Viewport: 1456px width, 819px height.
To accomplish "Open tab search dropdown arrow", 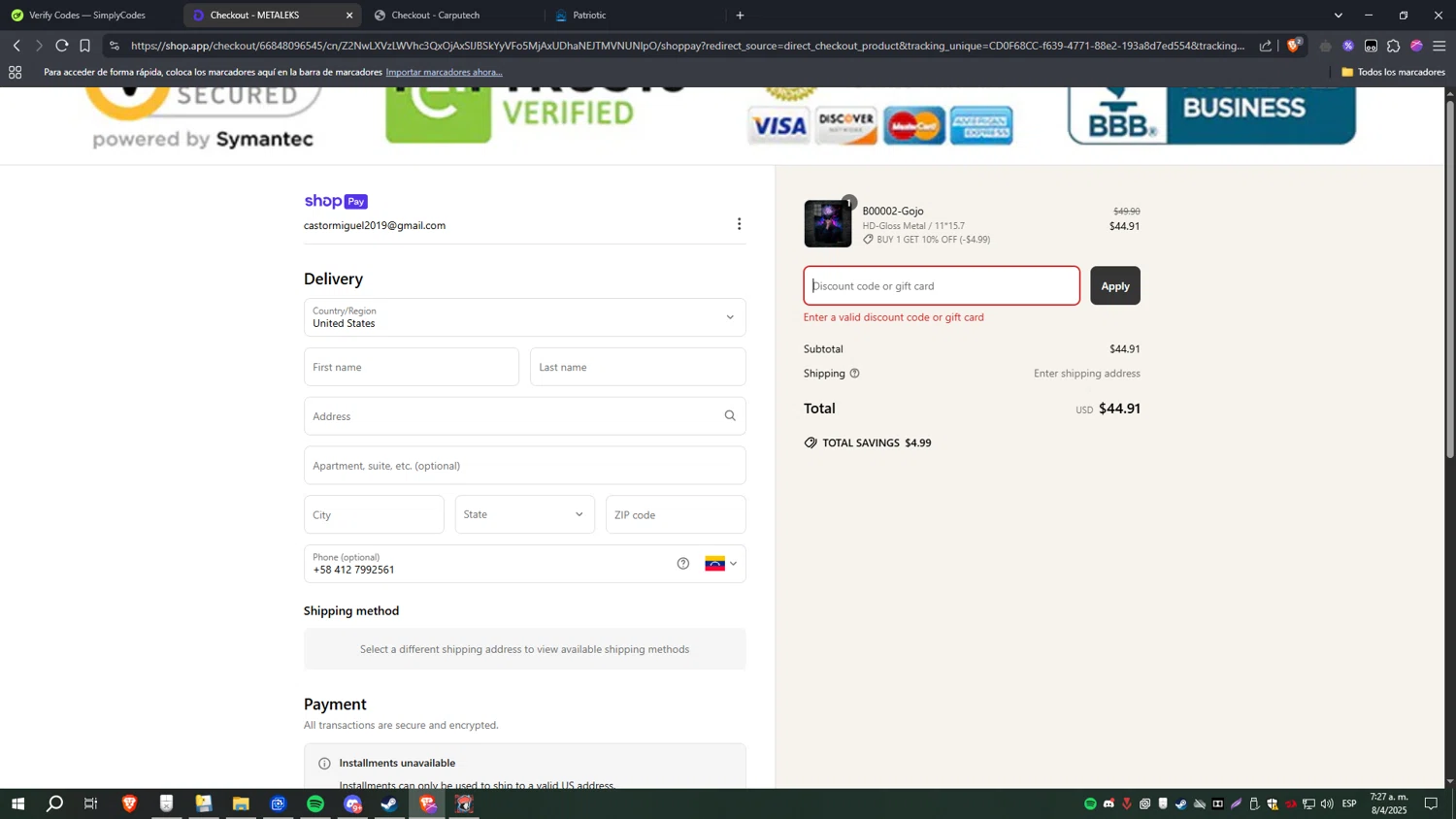I will pyautogui.click(x=1339, y=15).
